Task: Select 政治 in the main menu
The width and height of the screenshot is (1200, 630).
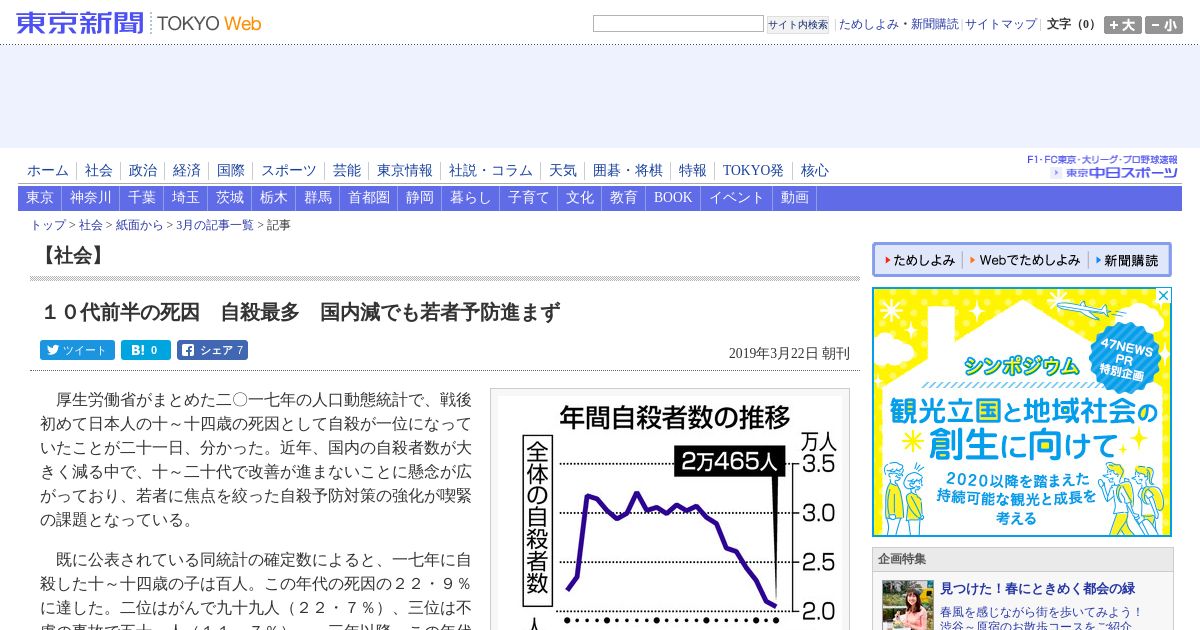Action: tap(143, 171)
